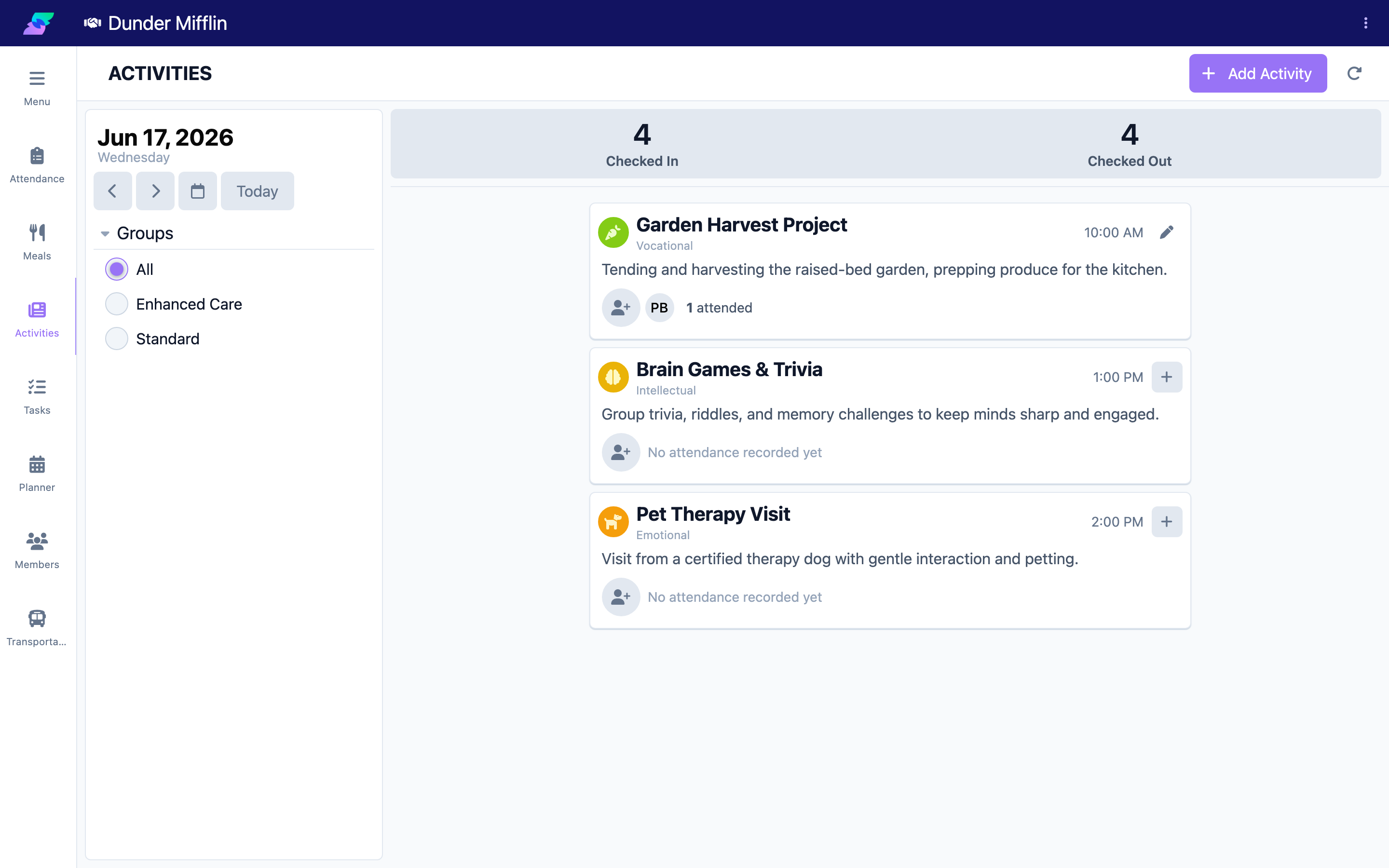
Task: Click the Jun 17, 2026 date heading
Action: [x=165, y=138]
